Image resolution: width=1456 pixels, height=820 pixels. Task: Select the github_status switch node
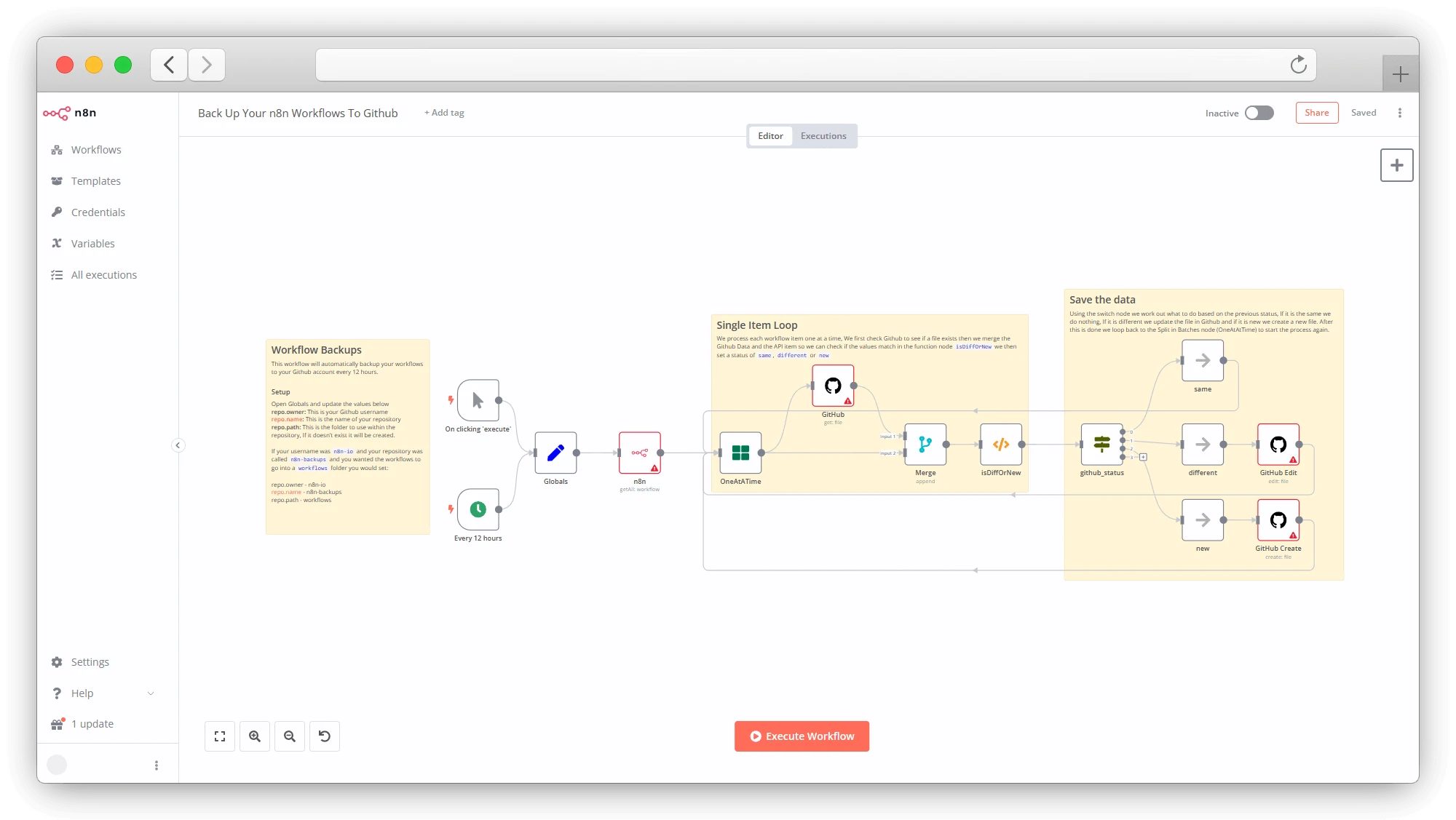[1101, 445]
